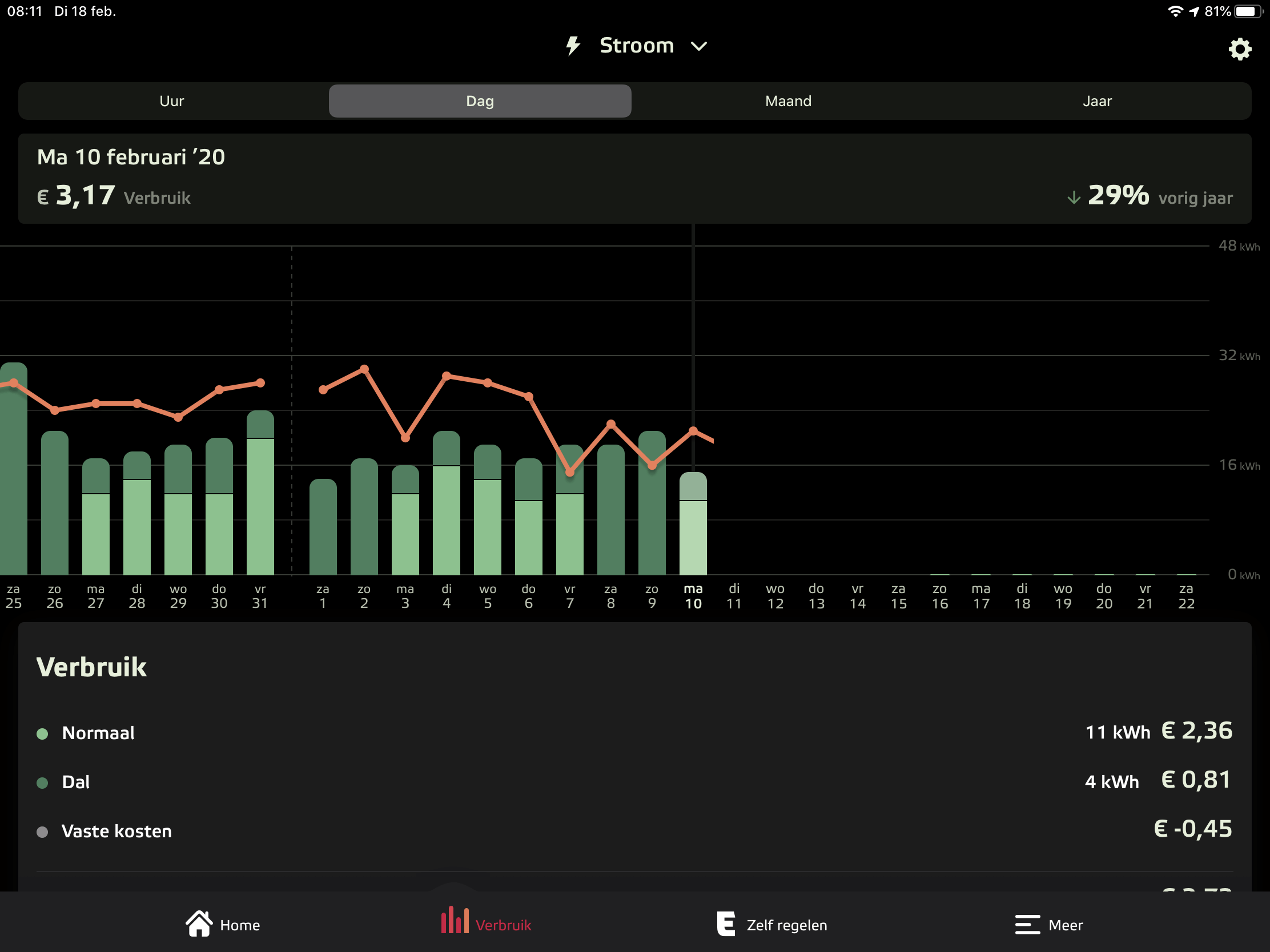The width and height of the screenshot is (1270, 952).
Task: Tap the Wi-Fi status icon
Action: [1175, 11]
